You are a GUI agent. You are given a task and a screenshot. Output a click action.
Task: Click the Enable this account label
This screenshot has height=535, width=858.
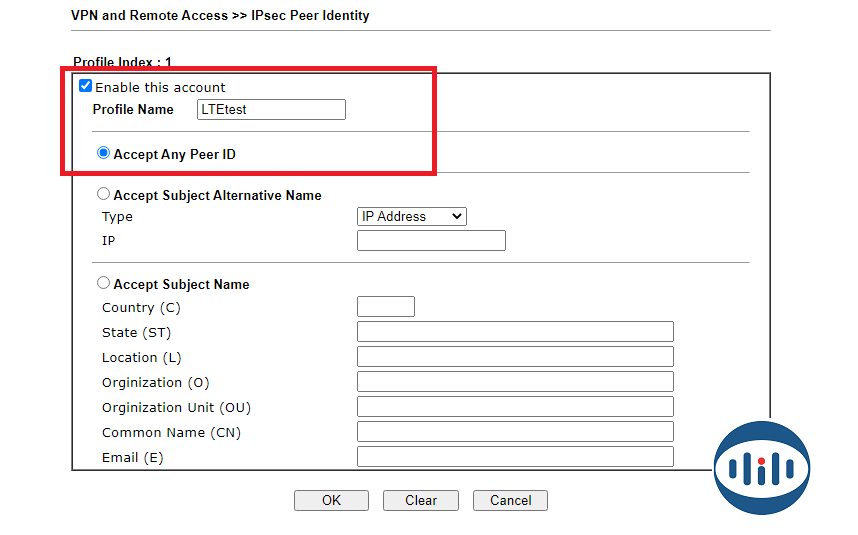(160, 88)
